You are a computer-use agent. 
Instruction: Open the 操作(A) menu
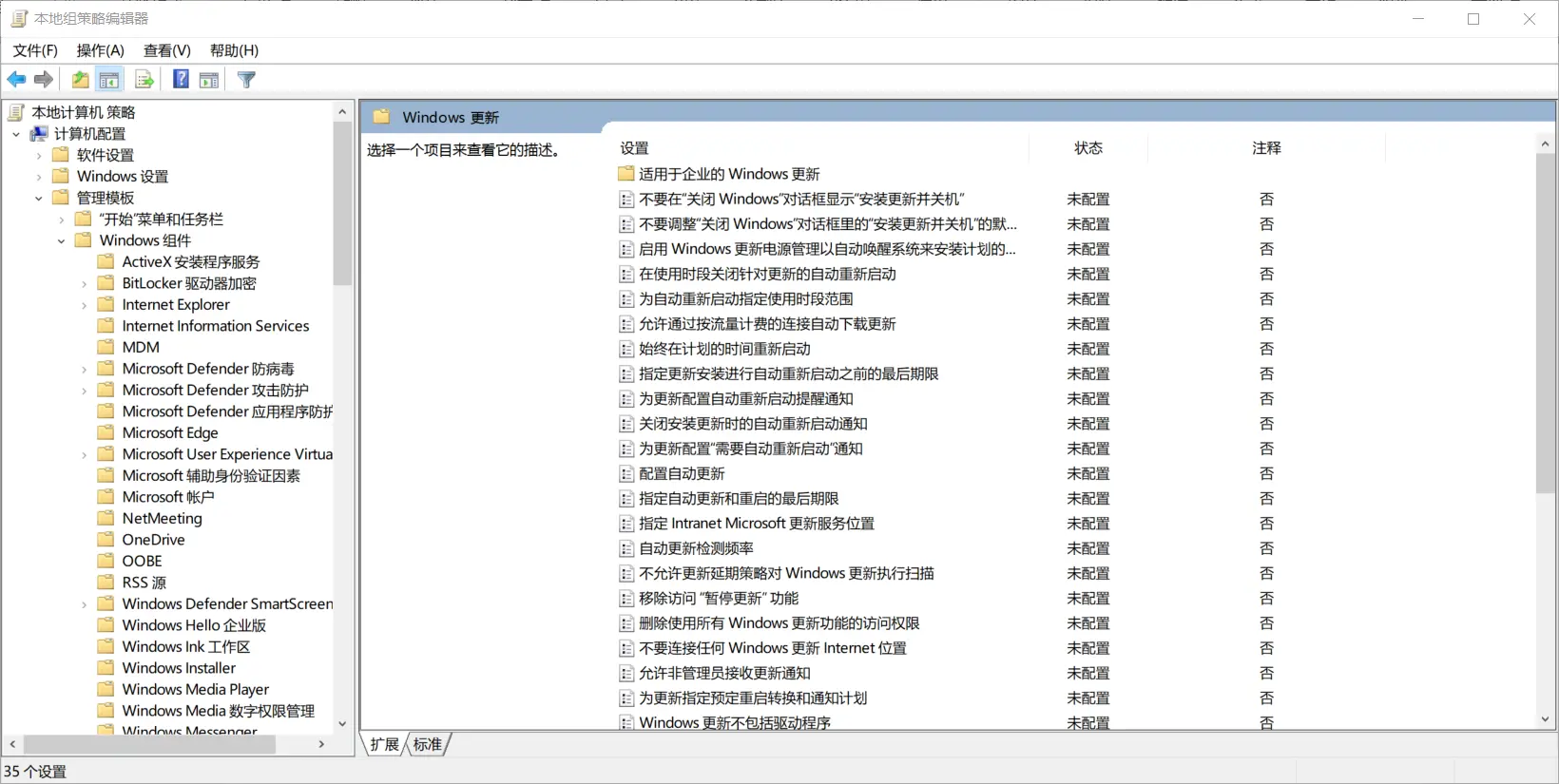pos(100,50)
